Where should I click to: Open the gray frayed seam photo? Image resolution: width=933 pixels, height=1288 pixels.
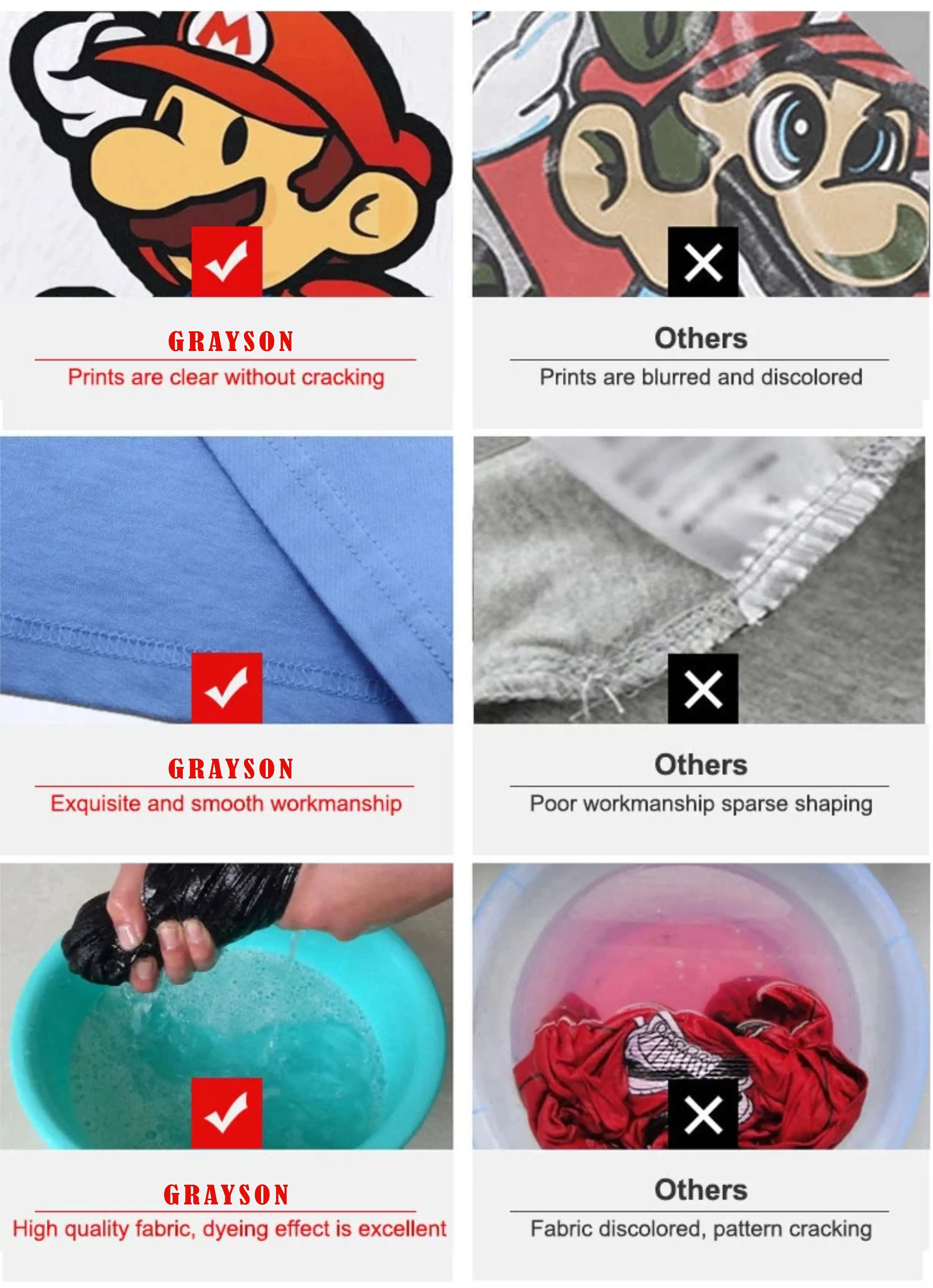pos(699,580)
